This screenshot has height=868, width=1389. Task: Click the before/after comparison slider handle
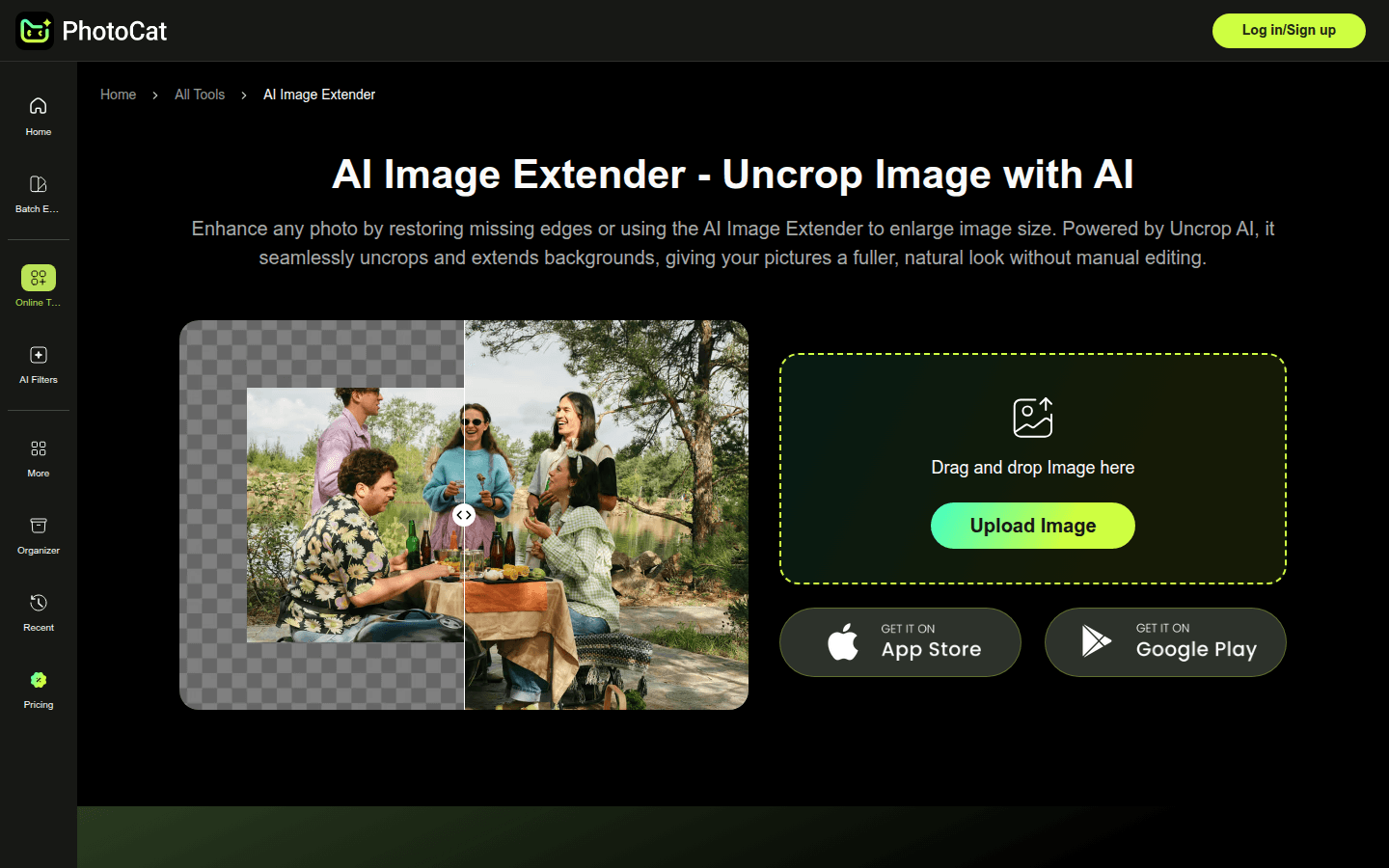[x=464, y=515]
